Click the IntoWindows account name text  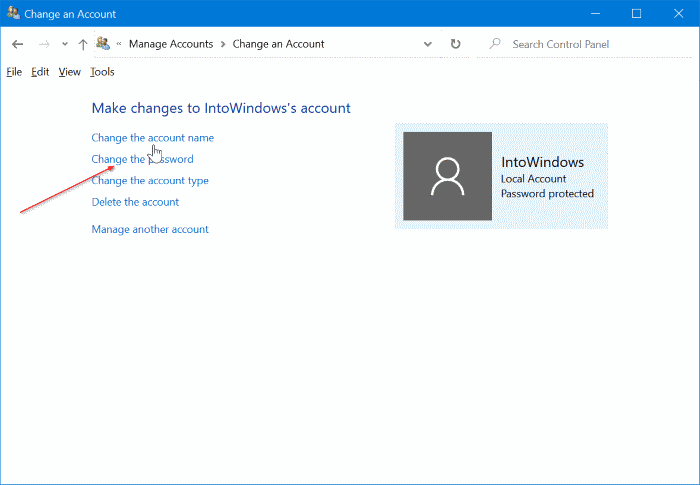pyautogui.click(x=542, y=162)
